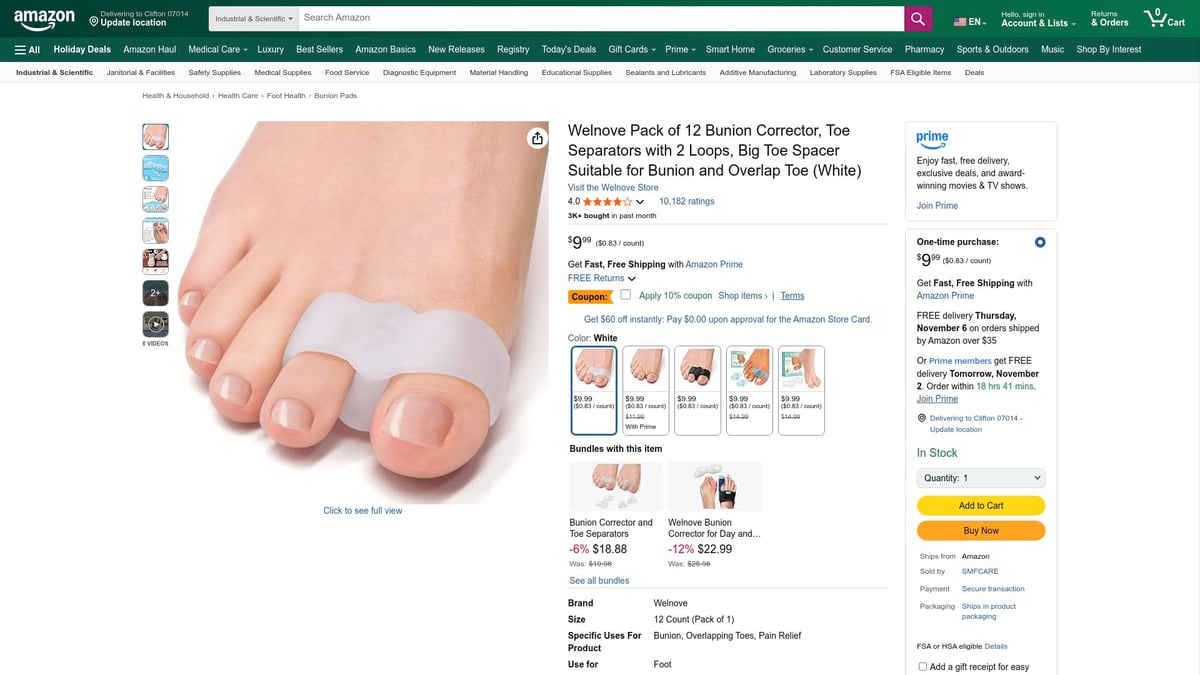Click the share icon on product image
1200x675 pixels.
pos(537,138)
